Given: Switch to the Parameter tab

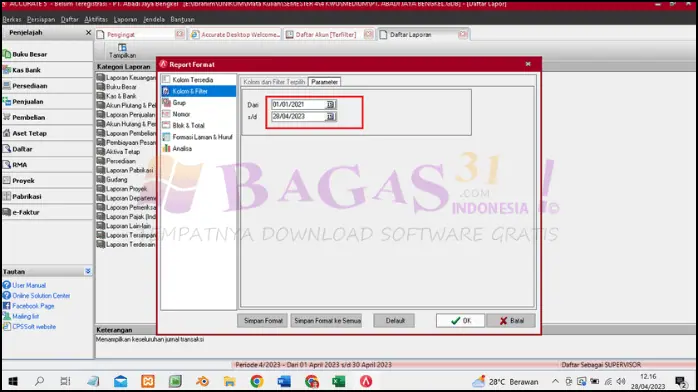Looking at the screenshot, I should [325, 82].
